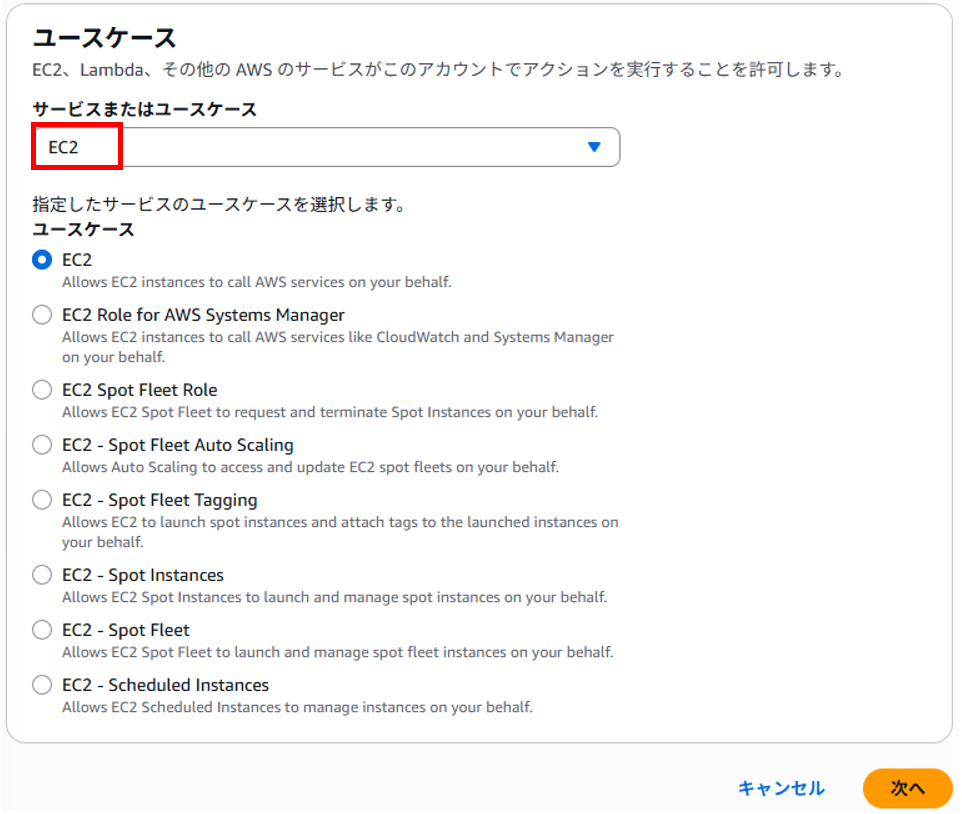Choose EC2 Role for AWS Systems Manager radio
Viewport: 962px width, 814px height.
[42, 315]
